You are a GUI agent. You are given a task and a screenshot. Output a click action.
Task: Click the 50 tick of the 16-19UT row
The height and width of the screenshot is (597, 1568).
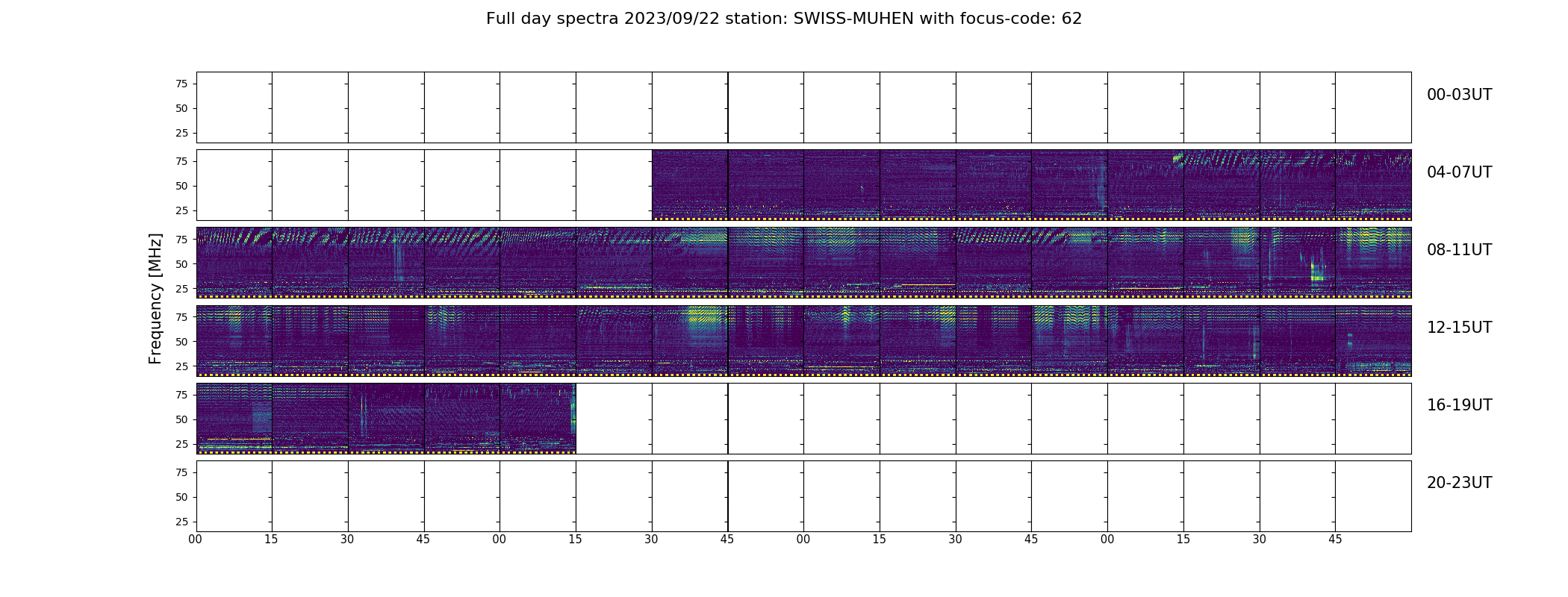point(181,419)
